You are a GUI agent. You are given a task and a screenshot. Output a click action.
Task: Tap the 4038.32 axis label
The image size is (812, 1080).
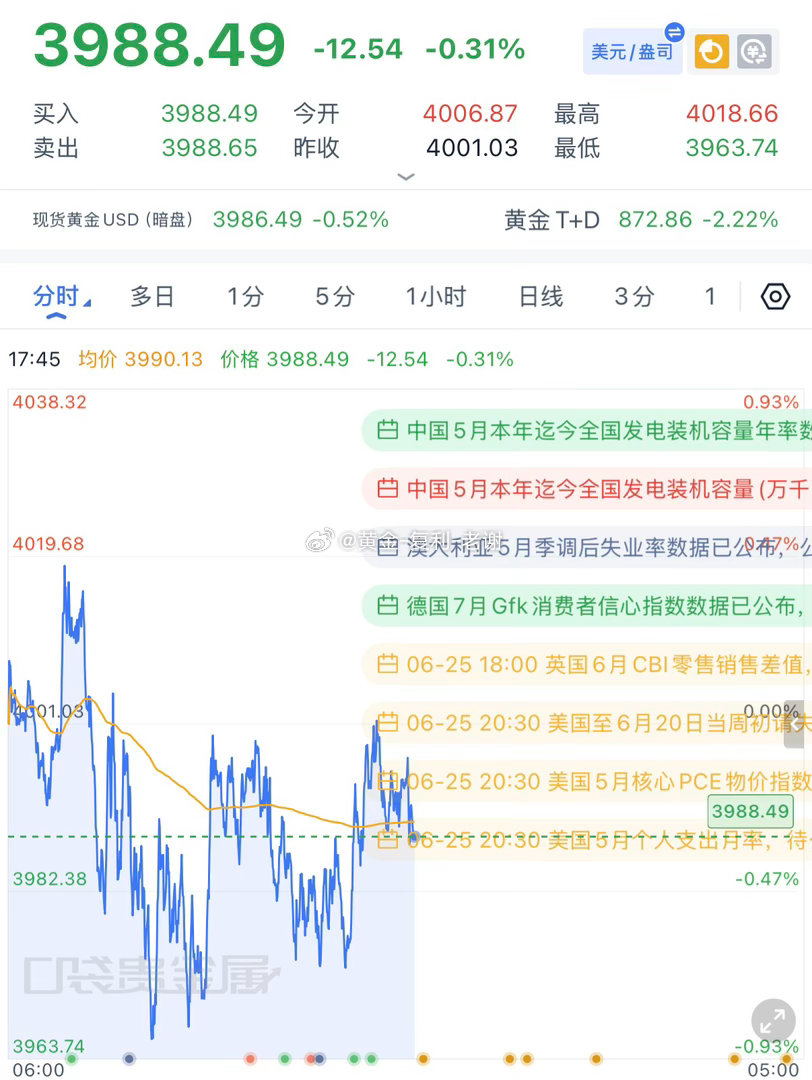[50, 402]
